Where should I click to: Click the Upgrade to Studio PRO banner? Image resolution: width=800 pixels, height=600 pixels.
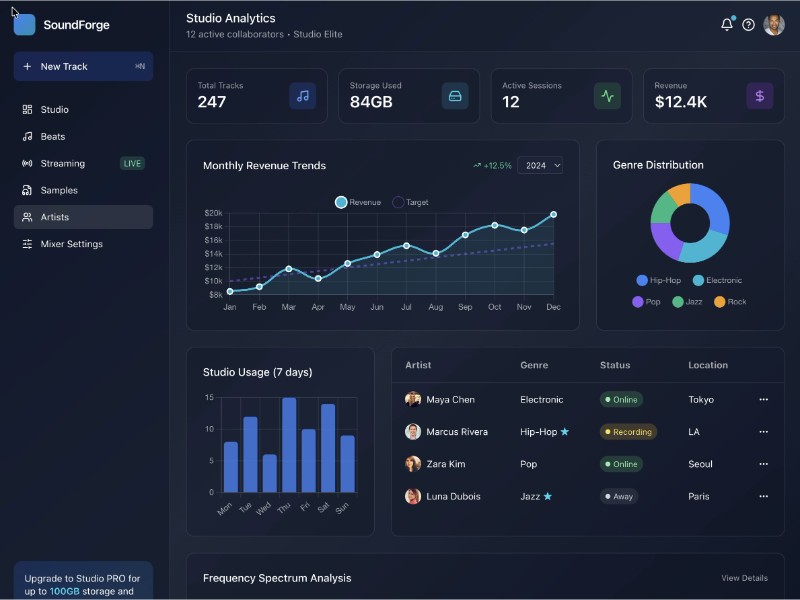(83, 581)
